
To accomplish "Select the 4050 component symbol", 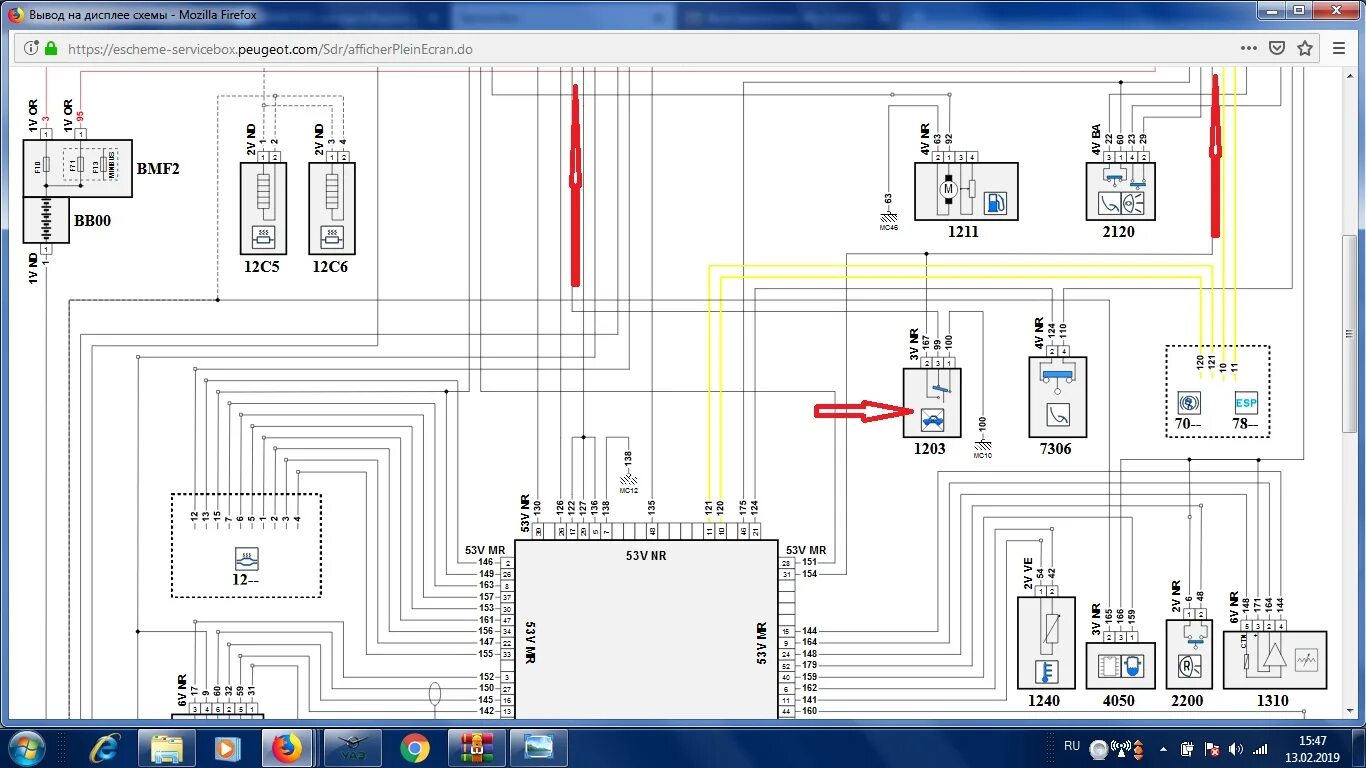I will [x=1120, y=666].
